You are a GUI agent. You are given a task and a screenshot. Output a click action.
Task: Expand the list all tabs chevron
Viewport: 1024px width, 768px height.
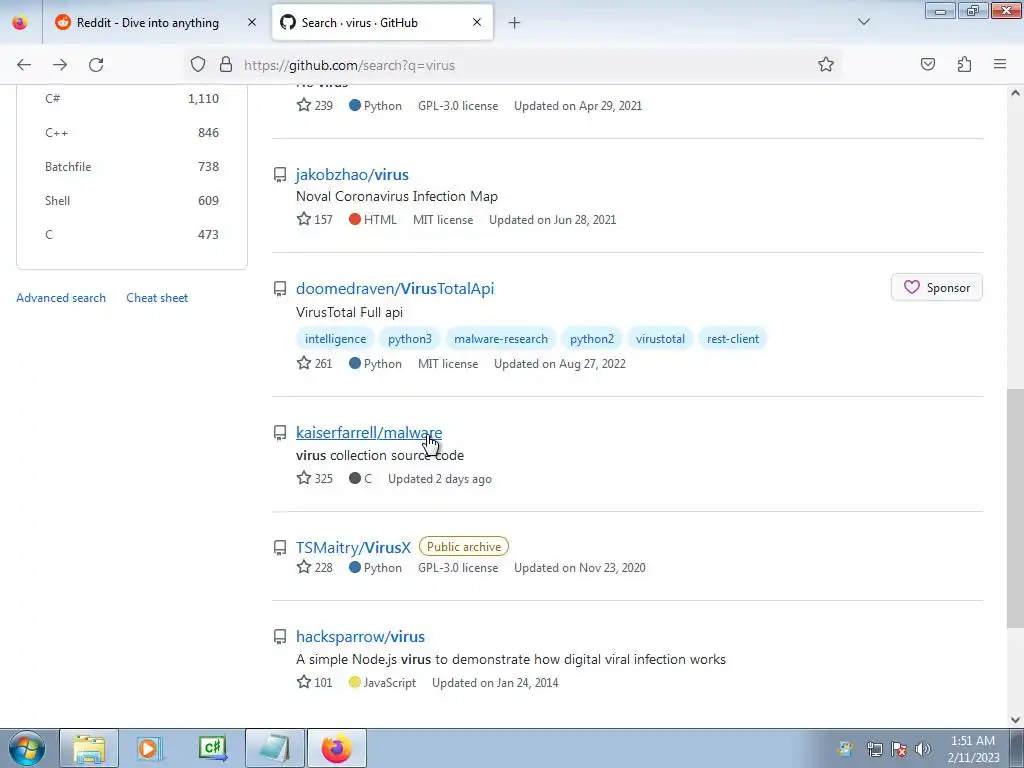863,22
